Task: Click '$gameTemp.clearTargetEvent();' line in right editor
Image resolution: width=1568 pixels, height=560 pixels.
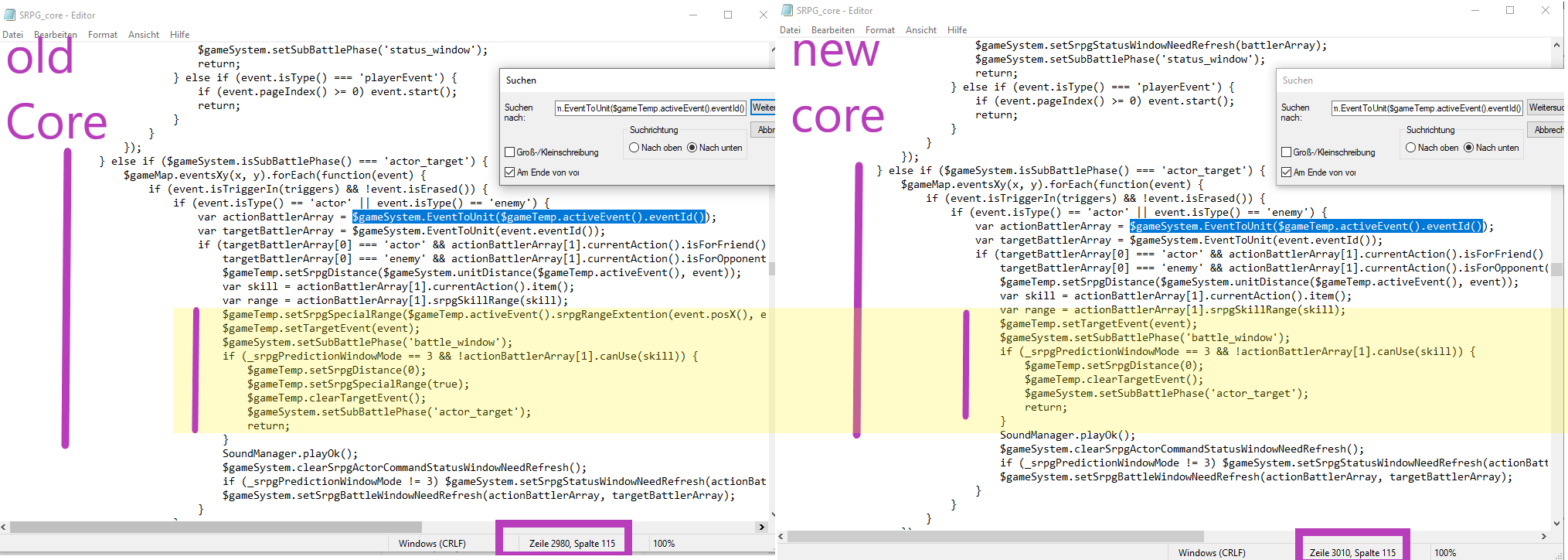Action: 1114,380
